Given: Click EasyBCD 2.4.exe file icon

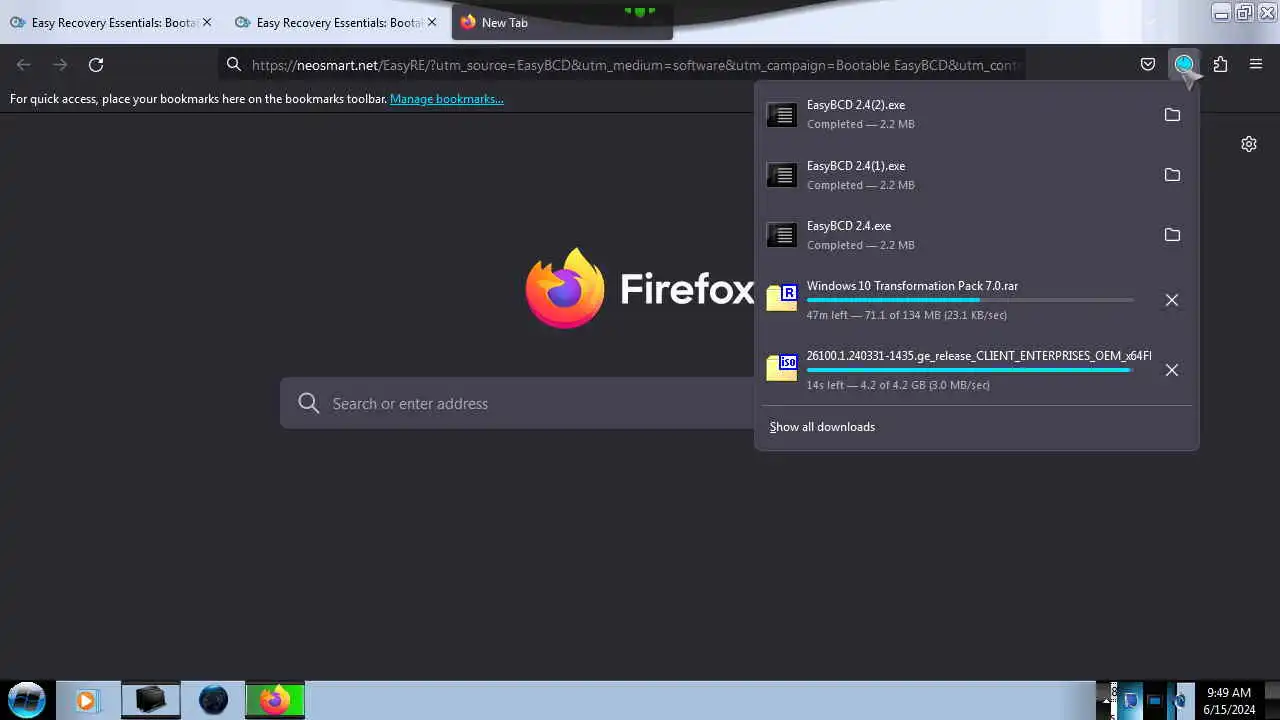Looking at the screenshot, I should coord(782,235).
